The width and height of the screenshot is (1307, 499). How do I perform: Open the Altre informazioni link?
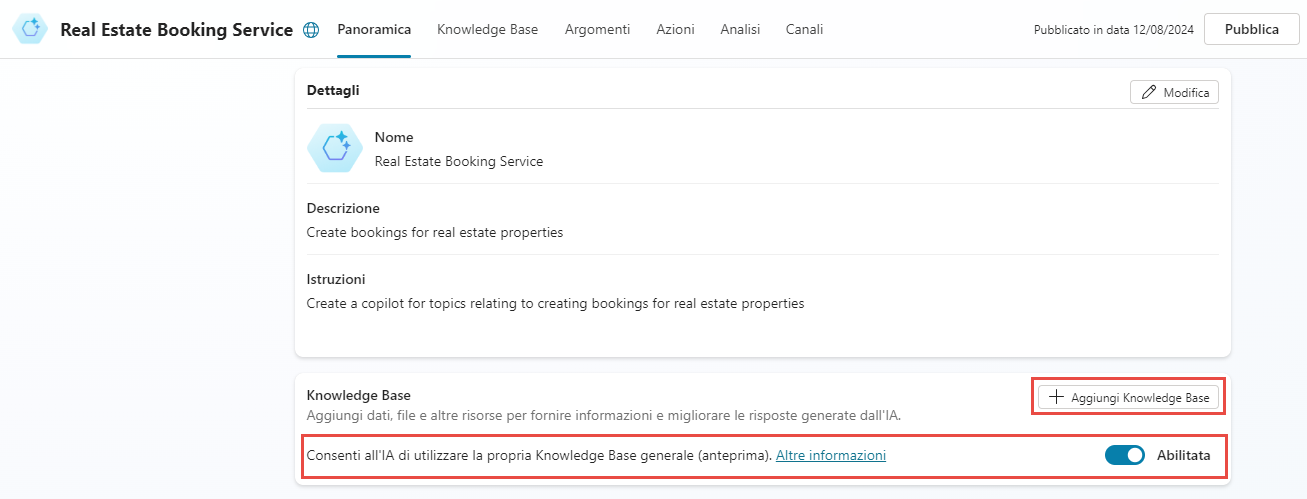click(x=830, y=456)
